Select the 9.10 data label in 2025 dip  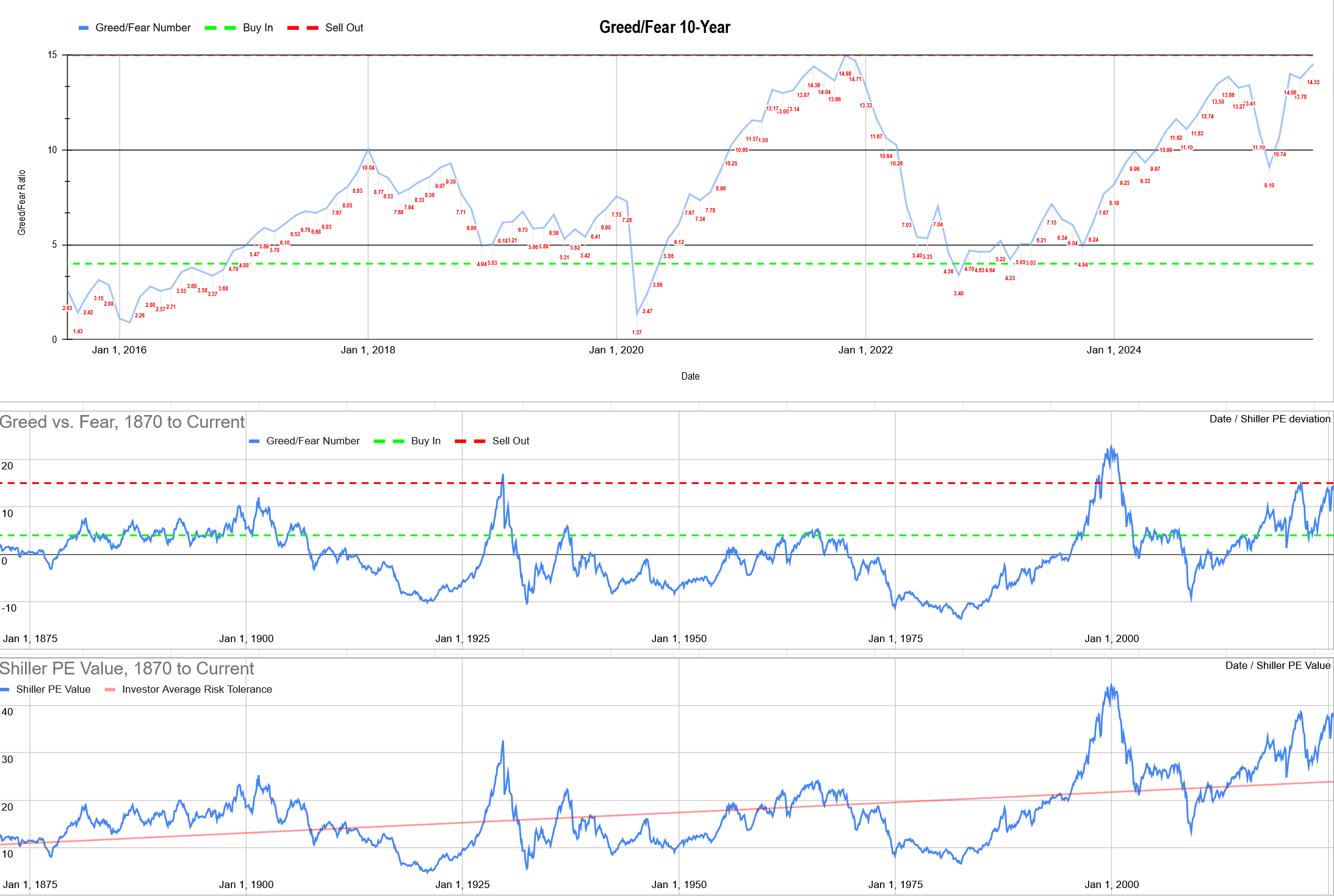pyautogui.click(x=1269, y=186)
